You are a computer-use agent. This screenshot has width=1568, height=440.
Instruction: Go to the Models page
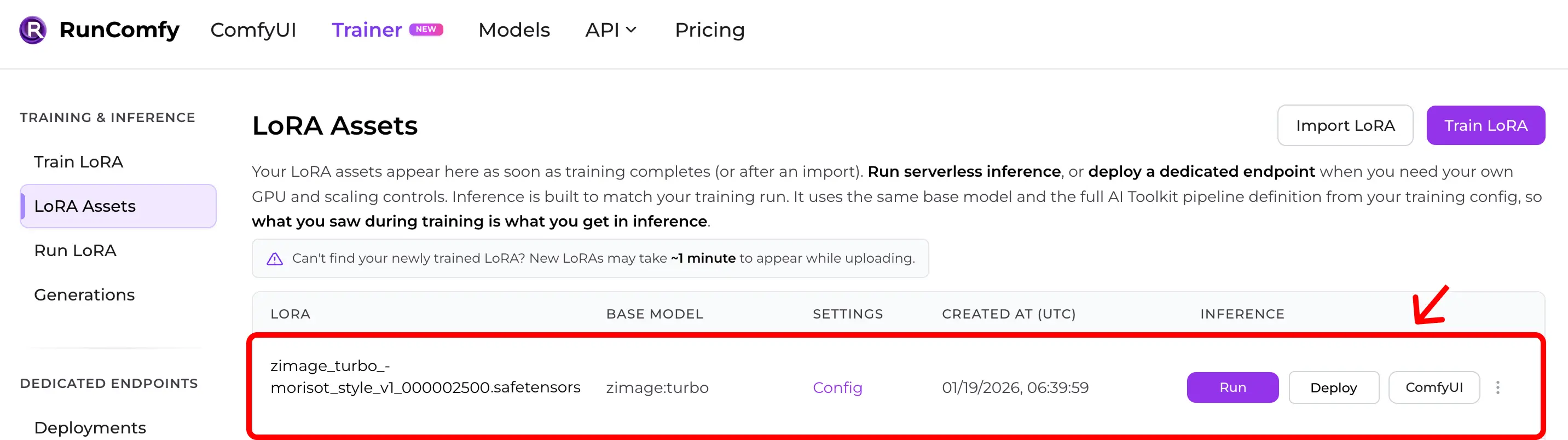(x=514, y=29)
